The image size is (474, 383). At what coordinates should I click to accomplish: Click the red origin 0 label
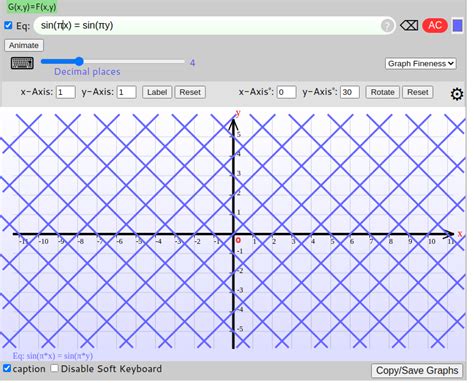(238, 240)
